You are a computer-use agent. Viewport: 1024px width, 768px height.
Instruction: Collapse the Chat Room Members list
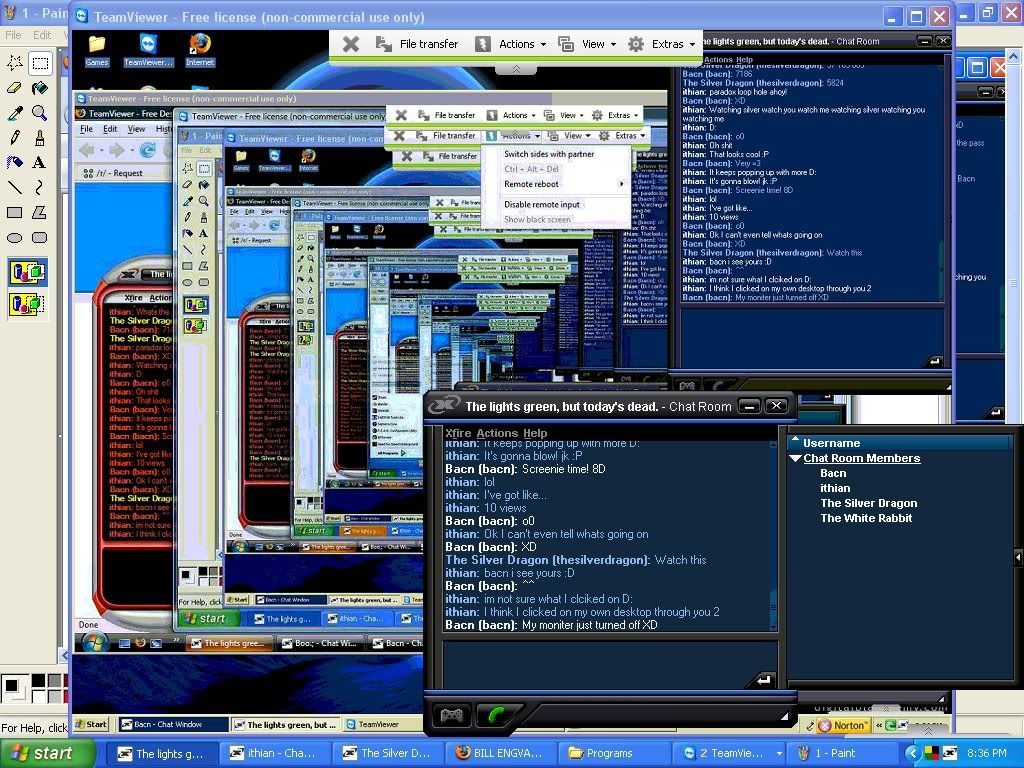click(x=795, y=459)
